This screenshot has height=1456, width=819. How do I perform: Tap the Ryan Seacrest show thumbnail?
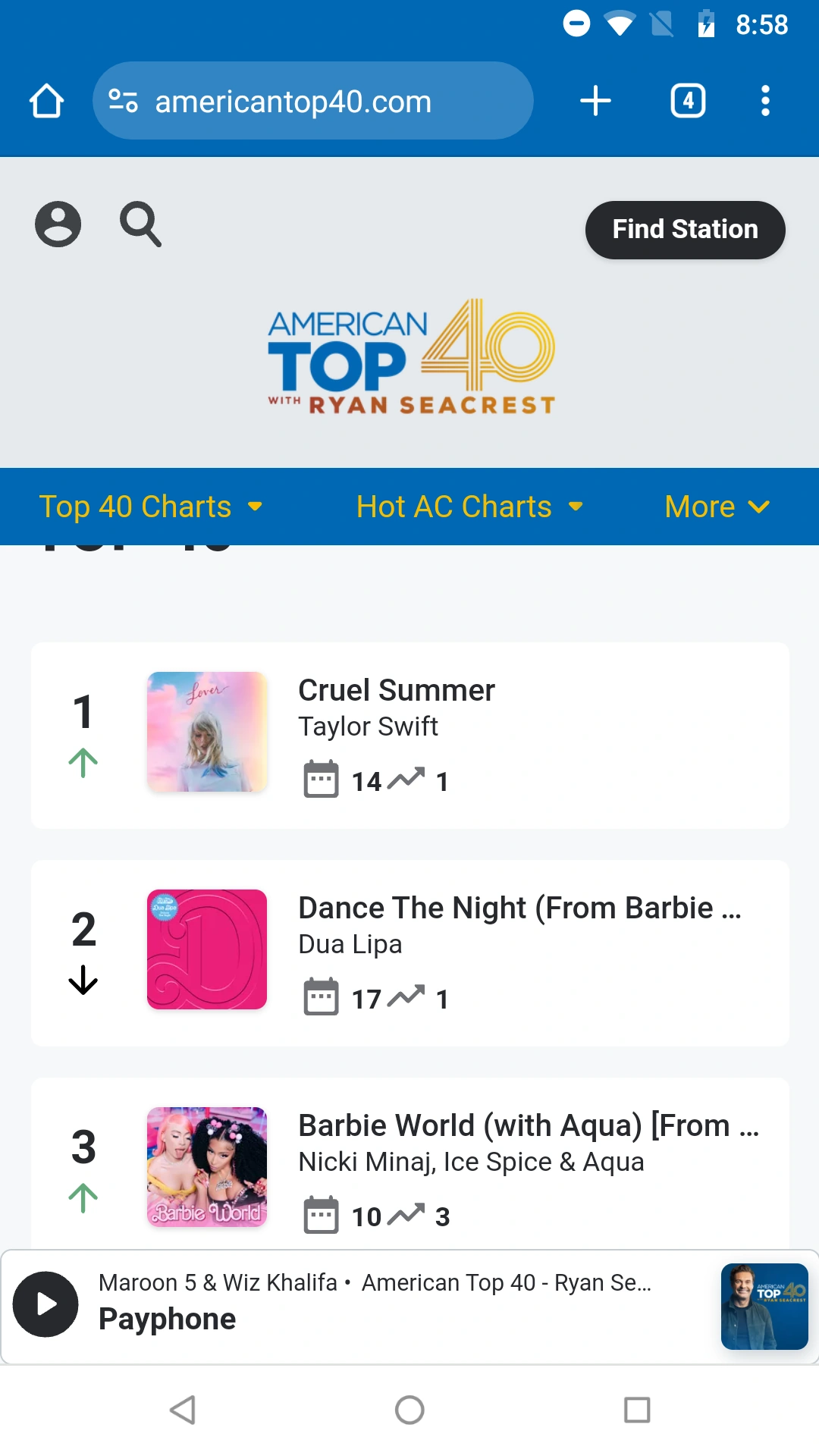764,1307
